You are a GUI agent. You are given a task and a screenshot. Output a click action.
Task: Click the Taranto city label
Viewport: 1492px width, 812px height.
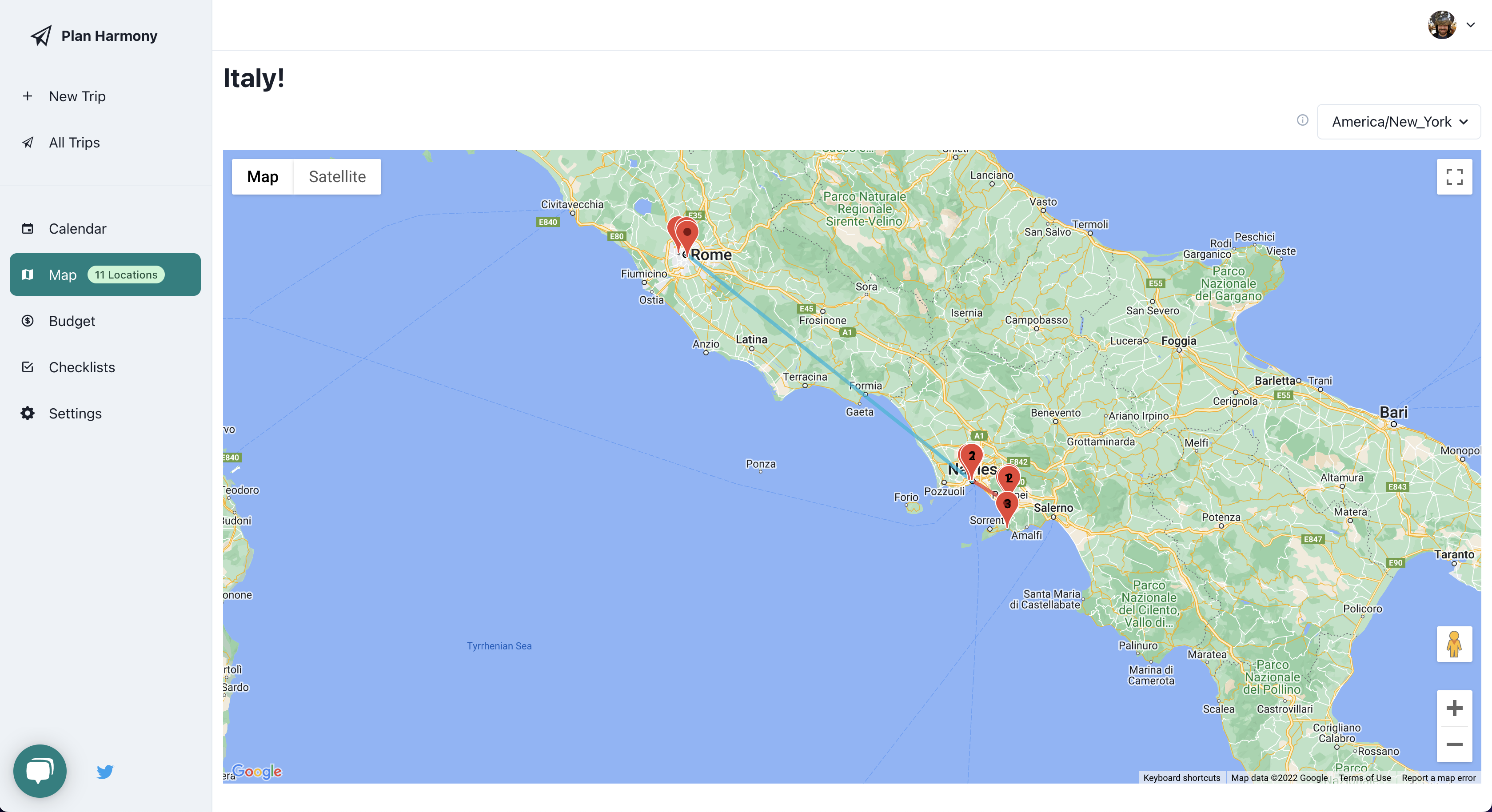point(1454,554)
